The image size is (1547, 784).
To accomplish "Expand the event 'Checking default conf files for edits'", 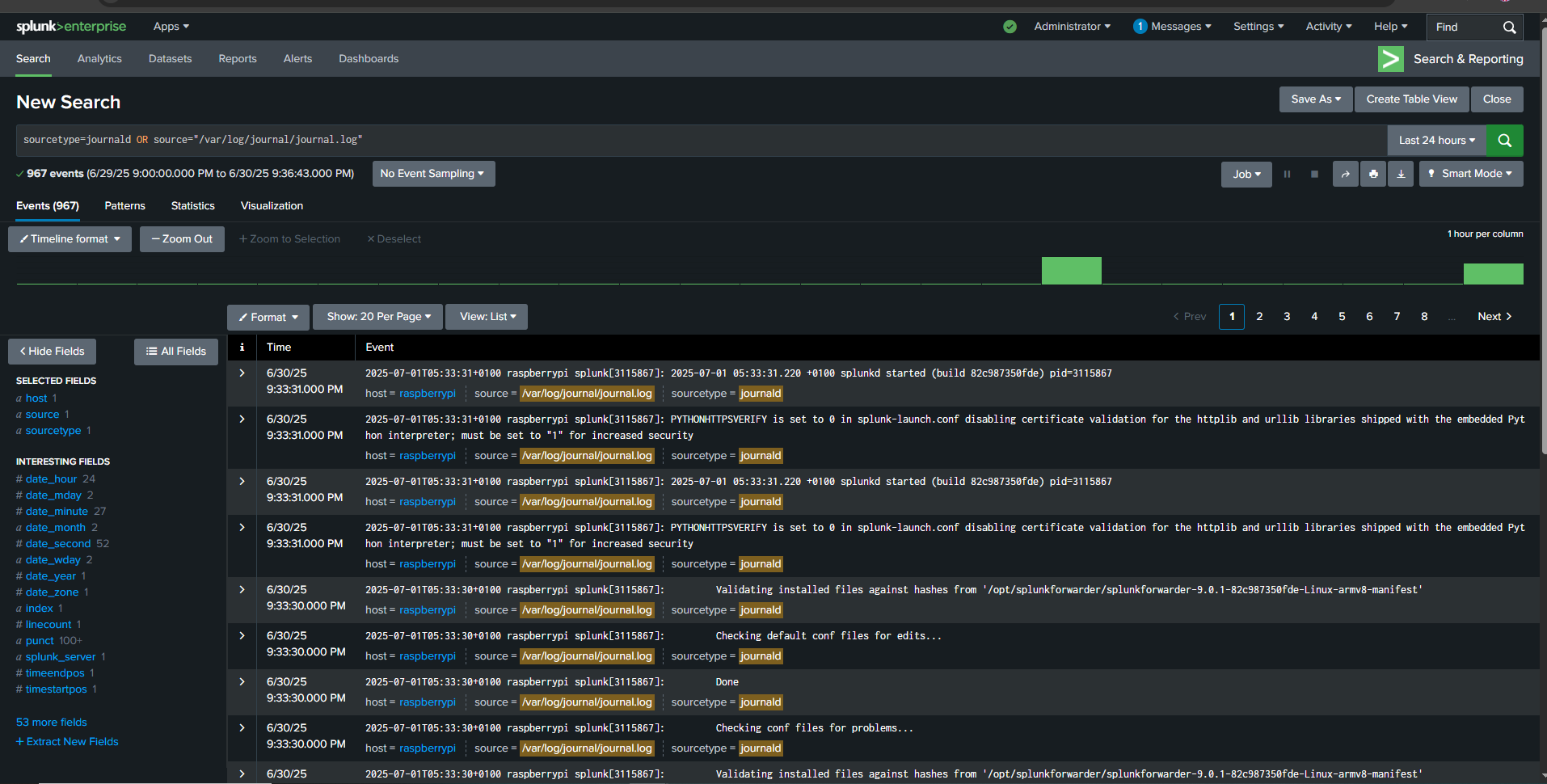I will (242, 635).
